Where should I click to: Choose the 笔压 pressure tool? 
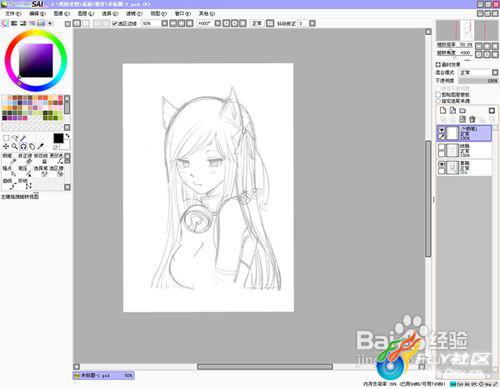coord(25,171)
